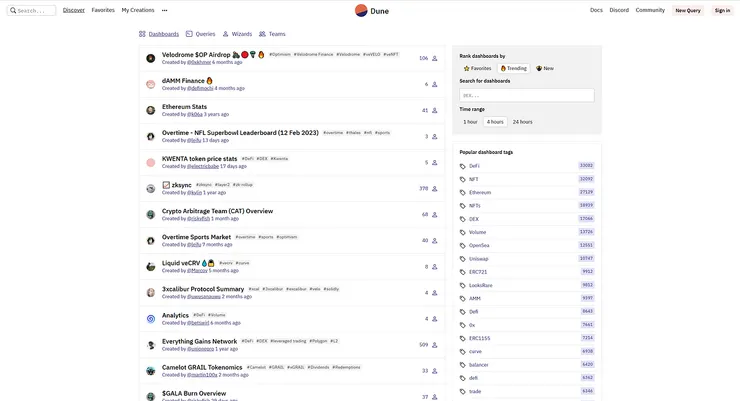Click KWENTA token price stats avatar
This screenshot has height=401, width=740.
pyautogui.click(x=151, y=163)
